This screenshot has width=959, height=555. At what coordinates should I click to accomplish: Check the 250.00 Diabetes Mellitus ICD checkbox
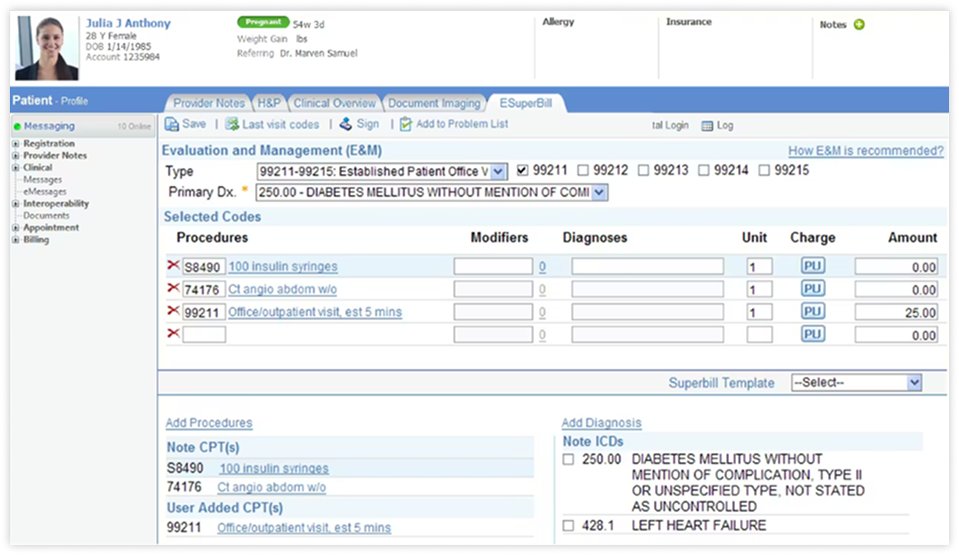click(x=568, y=460)
